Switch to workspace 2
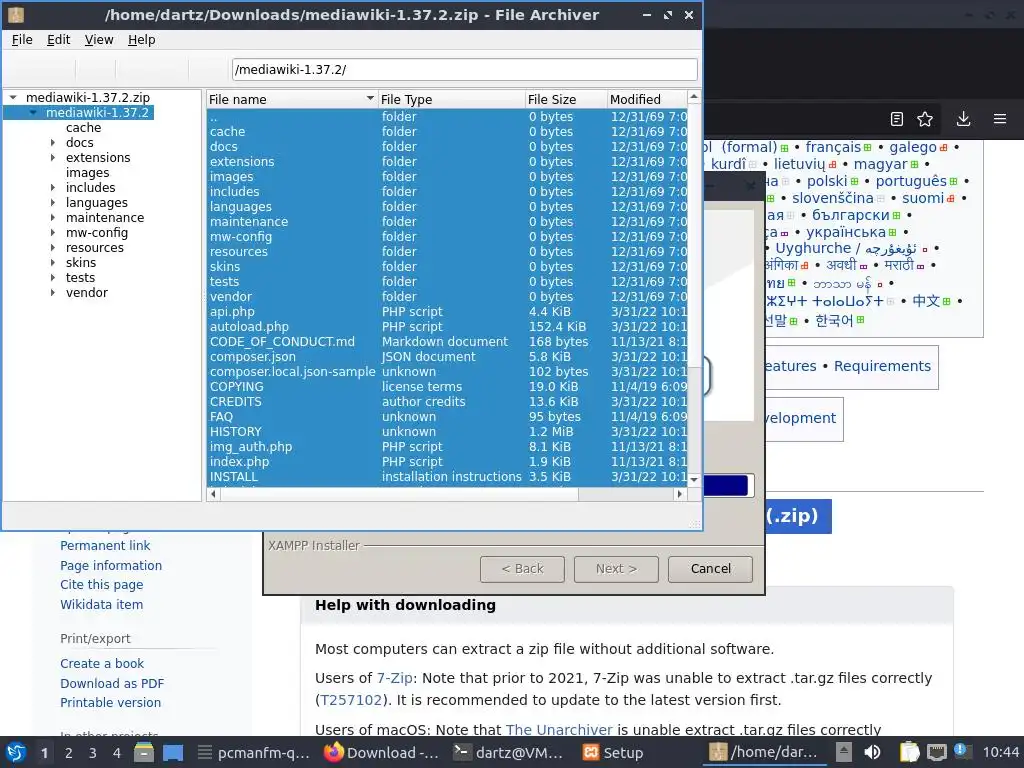Screen dimensions: 1024x768 pyautogui.click(x=69, y=753)
